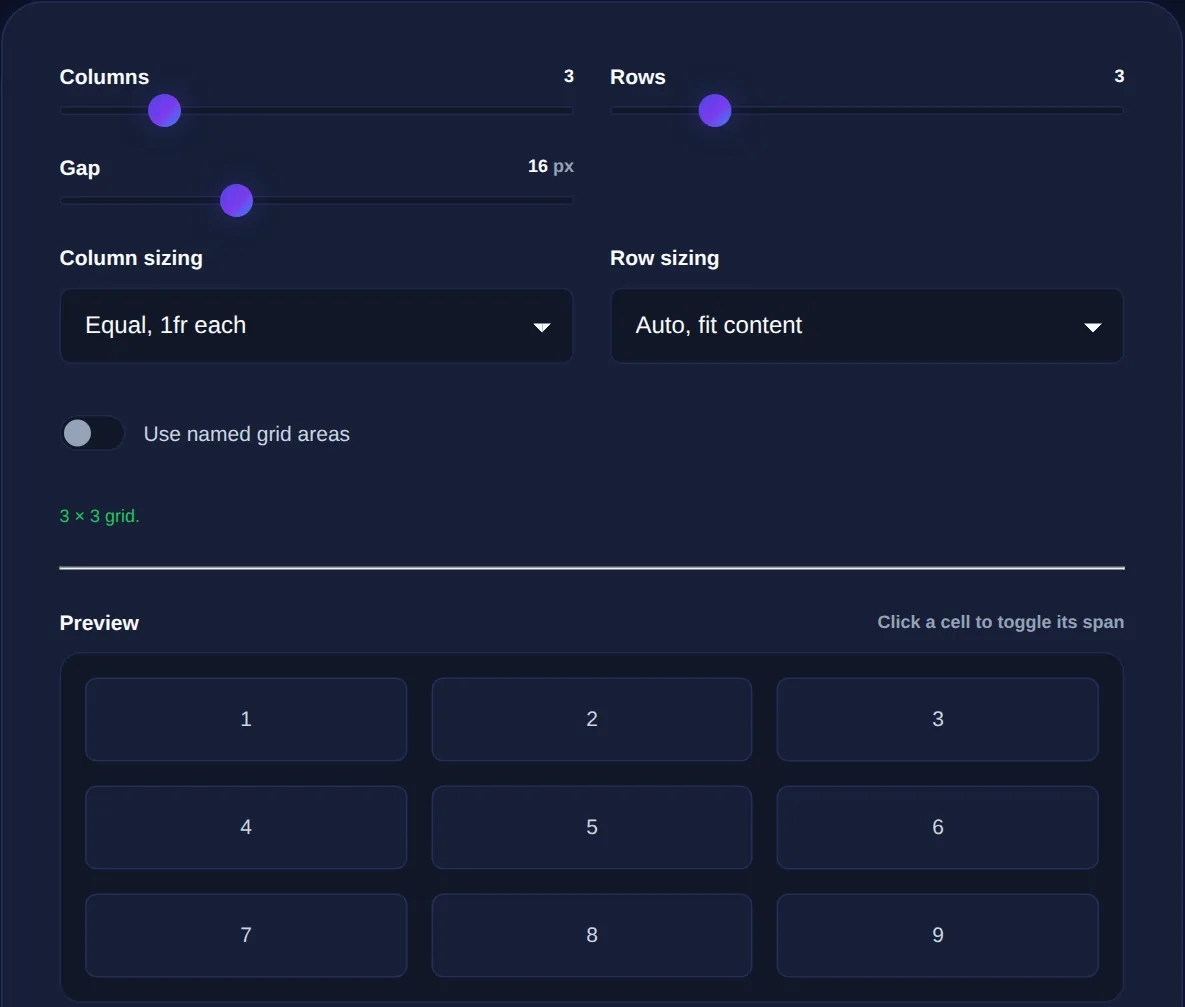Click the Column sizing dropdown arrow
This screenshot has height=1007, width=1185.
point(541,327)
